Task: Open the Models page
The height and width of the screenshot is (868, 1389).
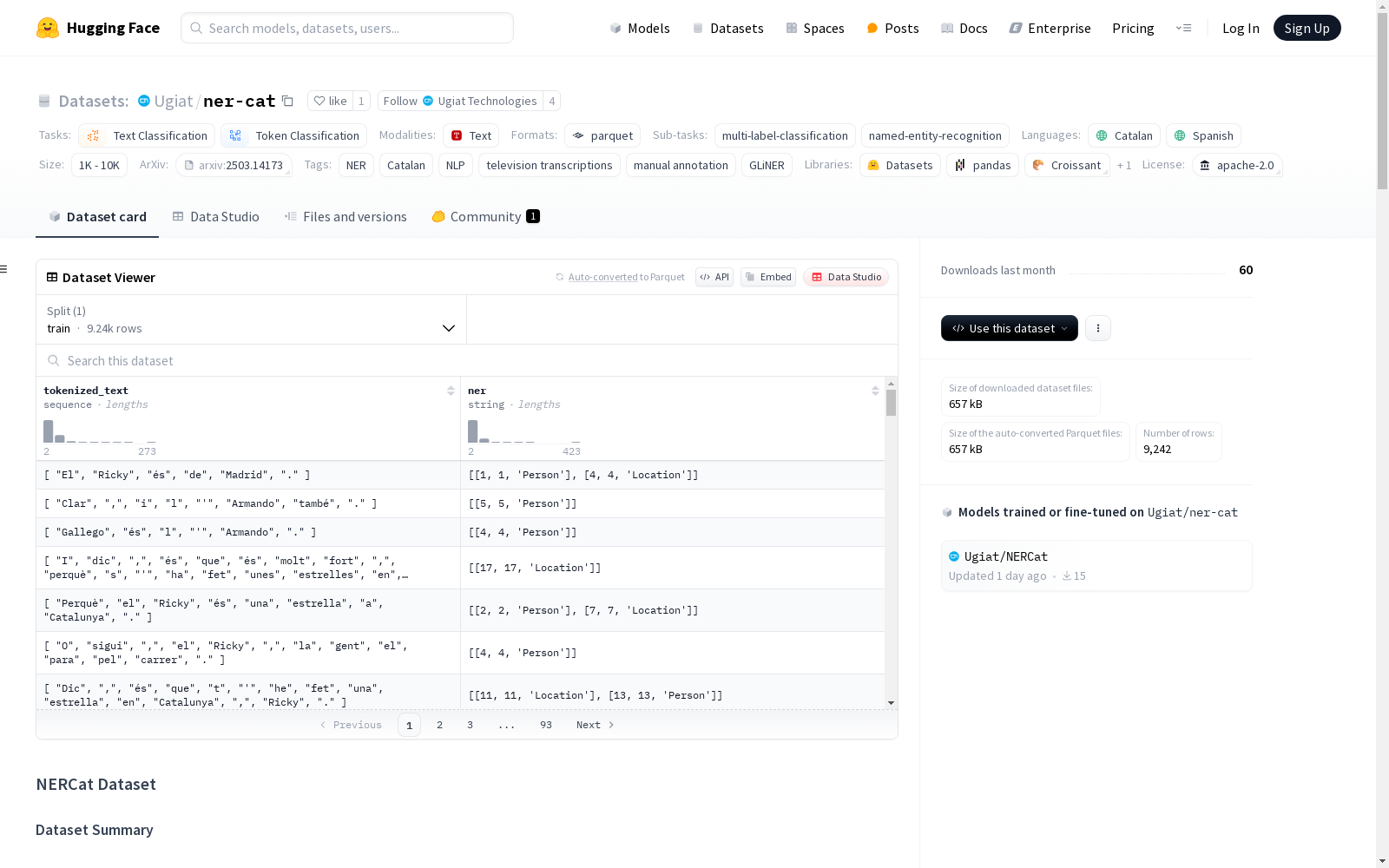Action: point(640,28)
